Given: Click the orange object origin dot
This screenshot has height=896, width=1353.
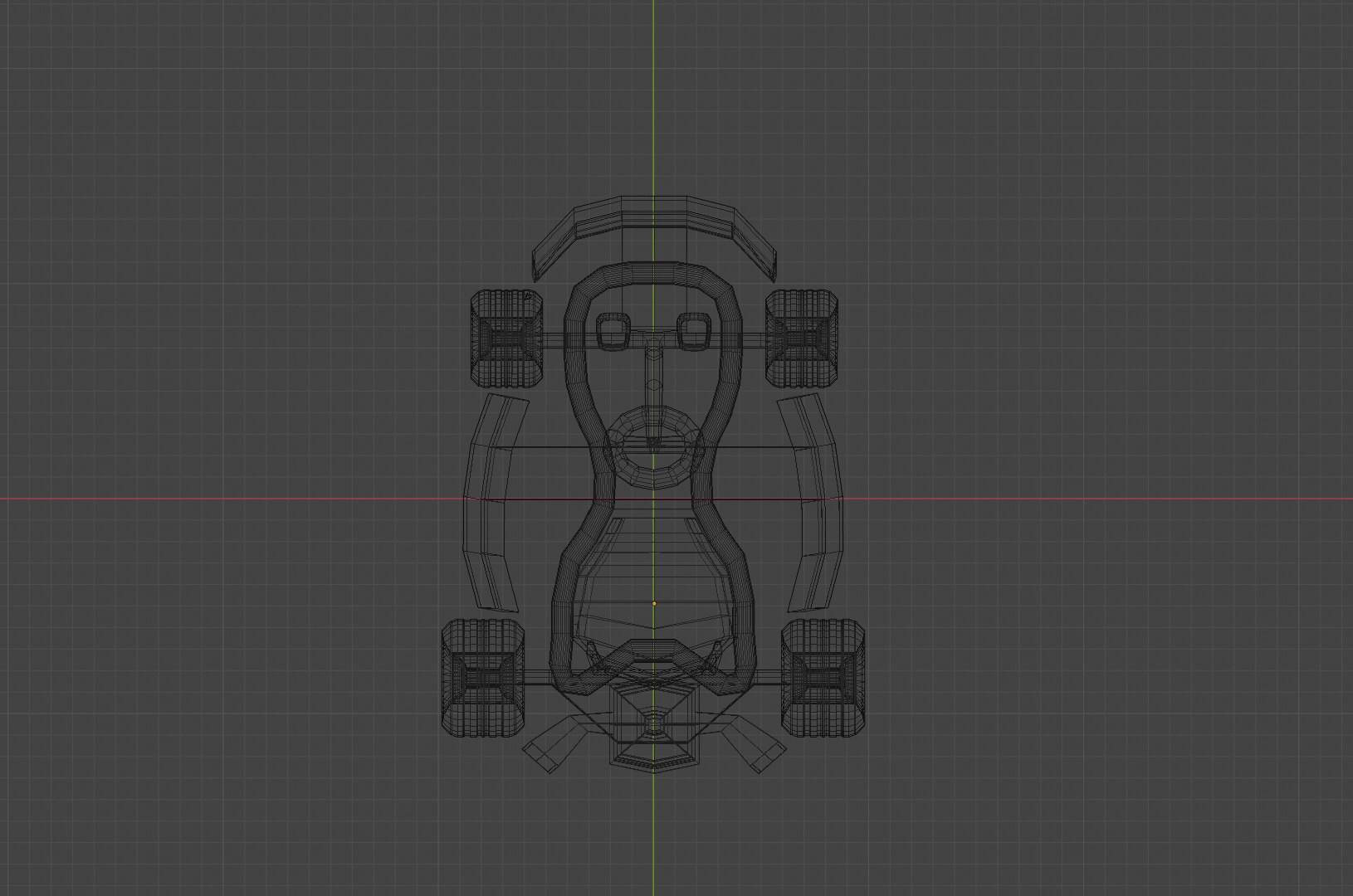Looking at the screenshot, I should (x=654, y=603).
